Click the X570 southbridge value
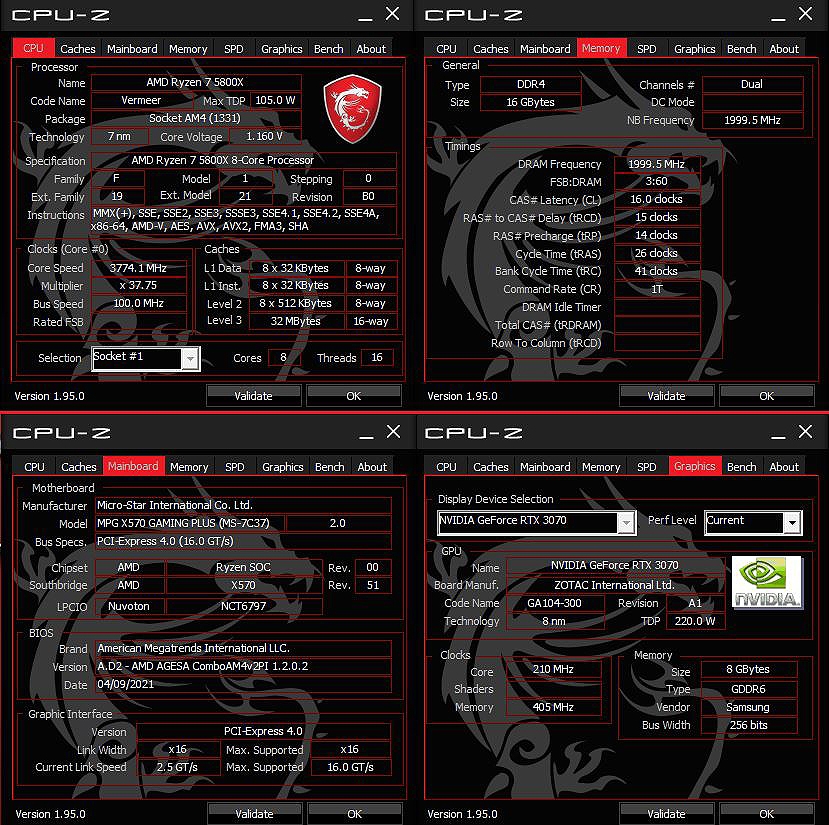This screenshot has height=825, width=829. (244, 585)
